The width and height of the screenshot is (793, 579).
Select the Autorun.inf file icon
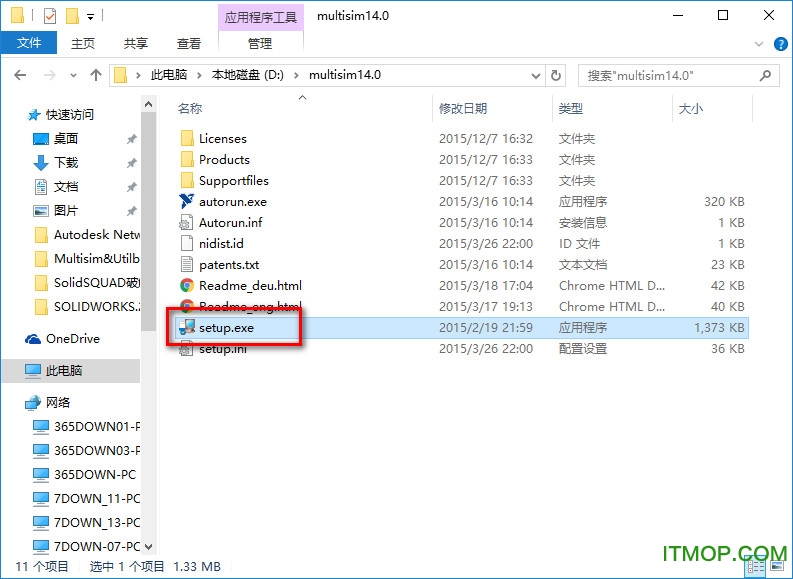coord(187,222)
